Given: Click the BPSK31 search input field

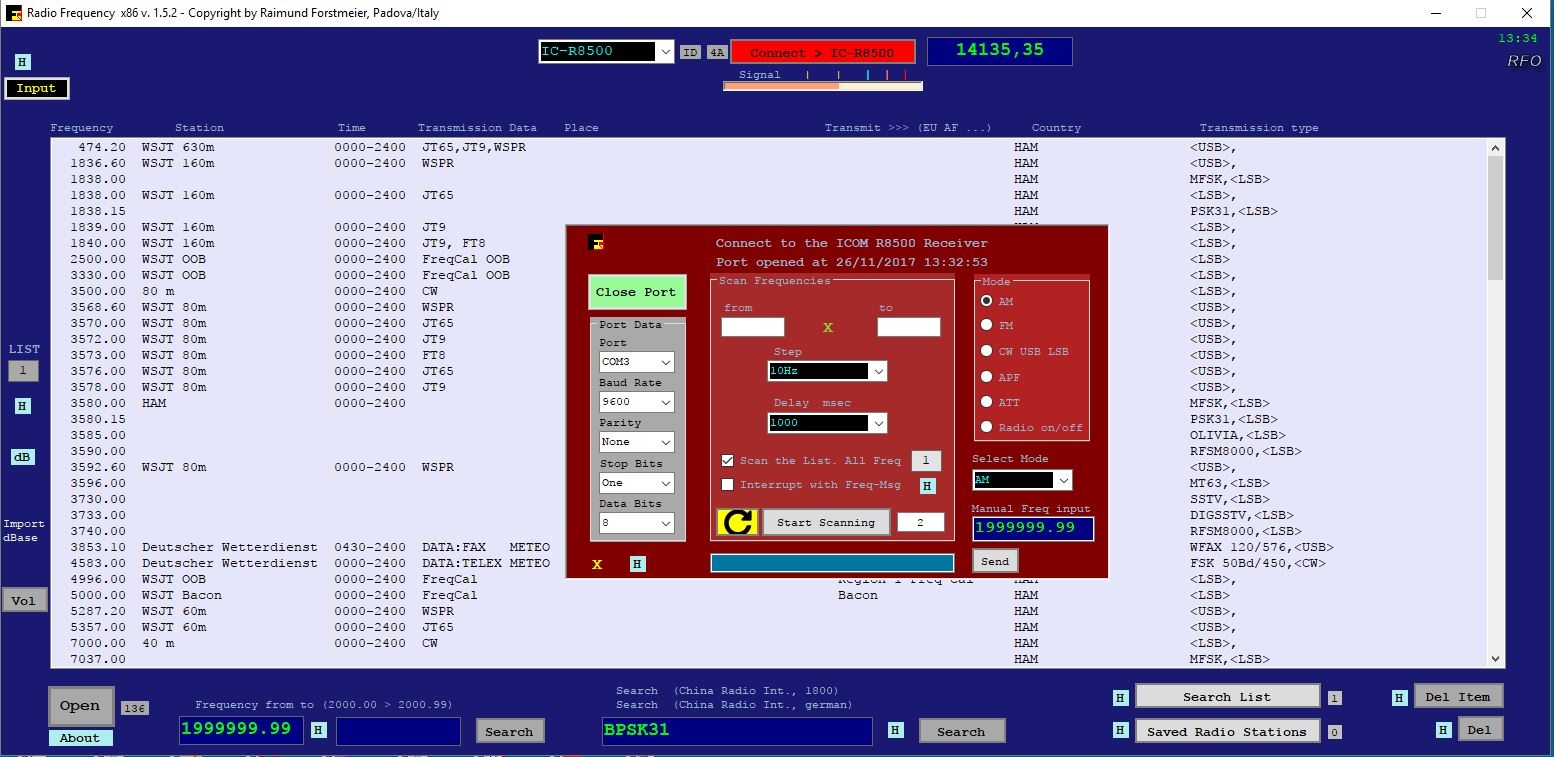Looking at the screenshot, I should pos(737,731).
